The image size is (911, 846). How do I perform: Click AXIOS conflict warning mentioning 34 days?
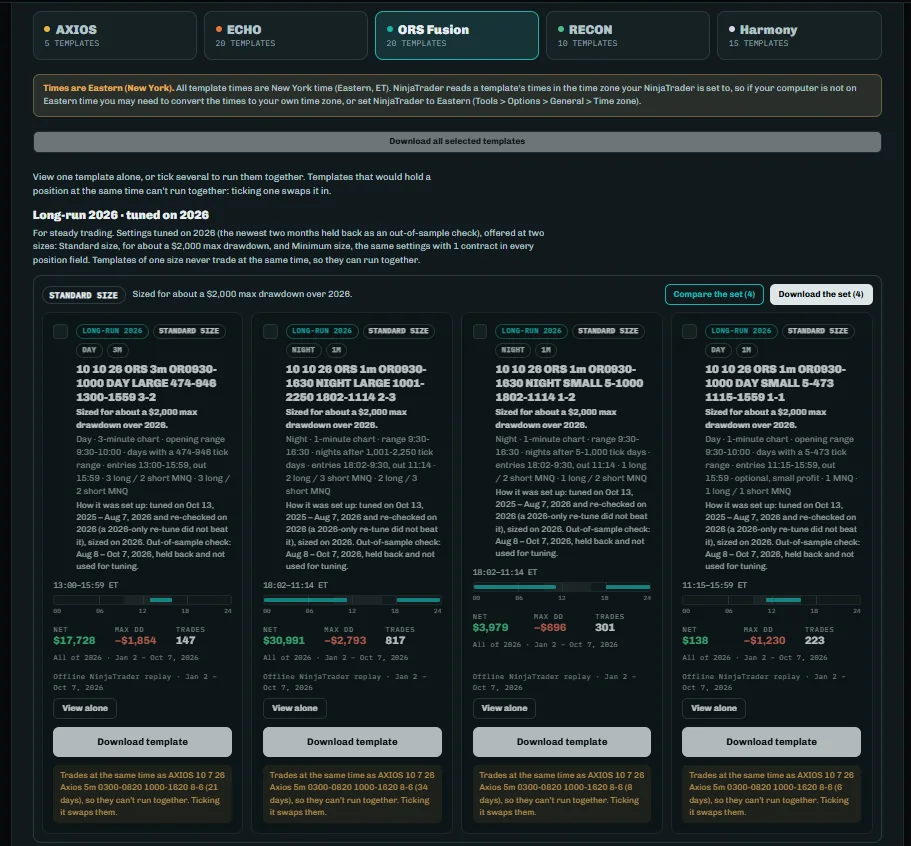coord(352,794)
